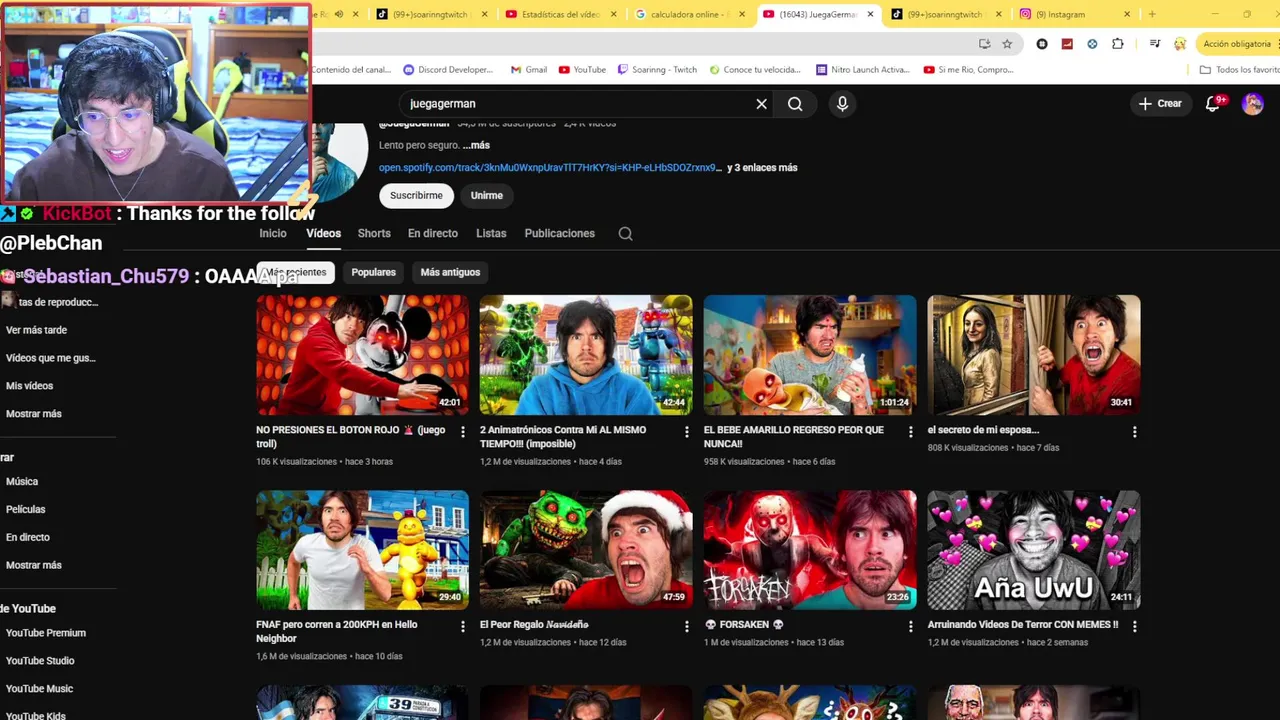Open the Publicaciones channel tab
Screen dimensions: 1280x720
[560, 233]
